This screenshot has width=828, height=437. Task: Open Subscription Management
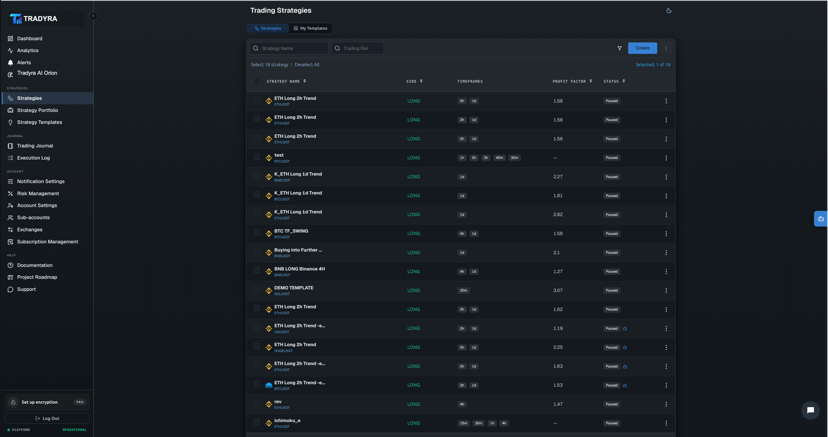tap(48, 242)
